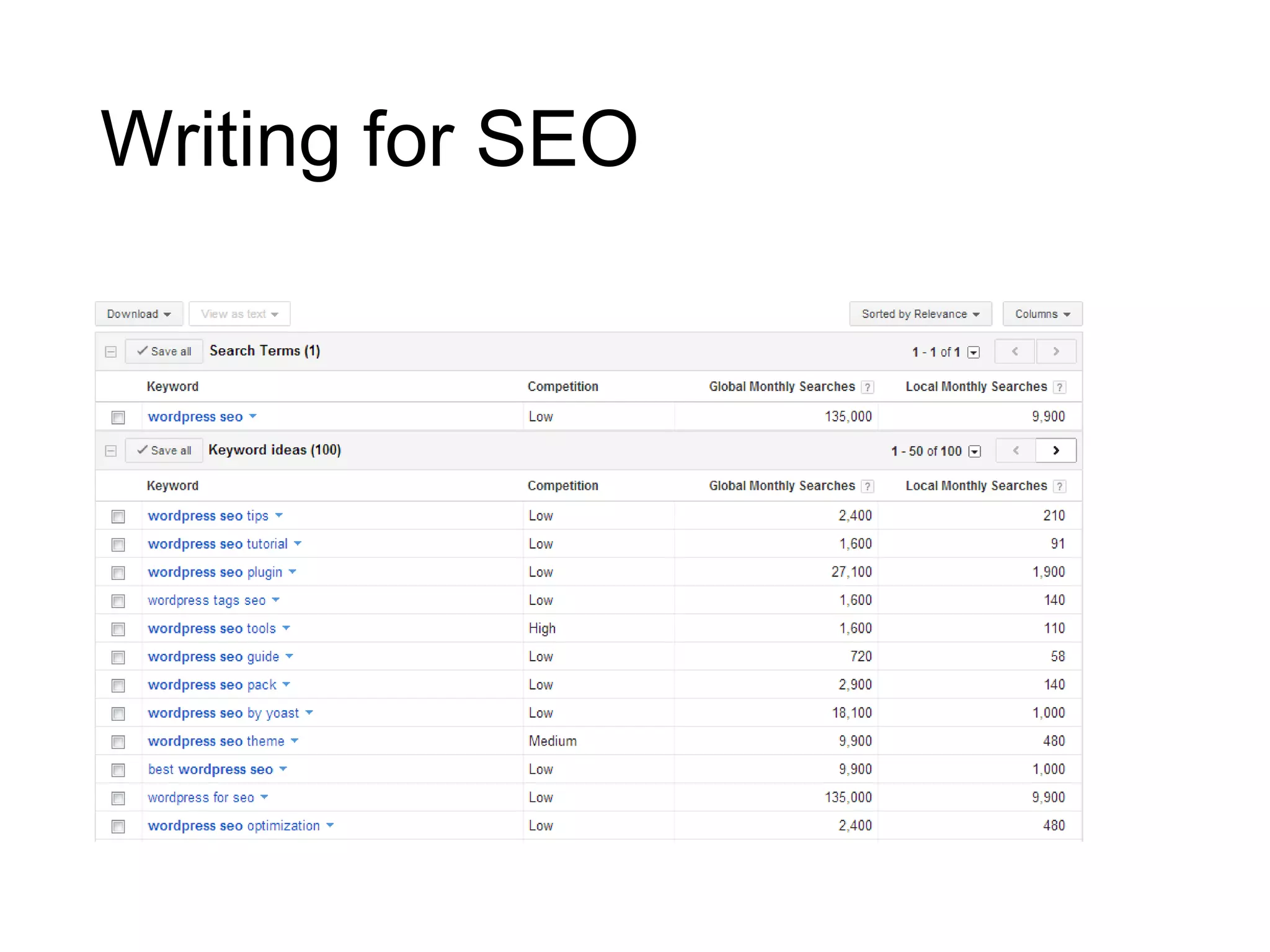Click previous page arrow in Search Terms
This screenshot has height=952, width=1270.
[x=1015, y=351]
